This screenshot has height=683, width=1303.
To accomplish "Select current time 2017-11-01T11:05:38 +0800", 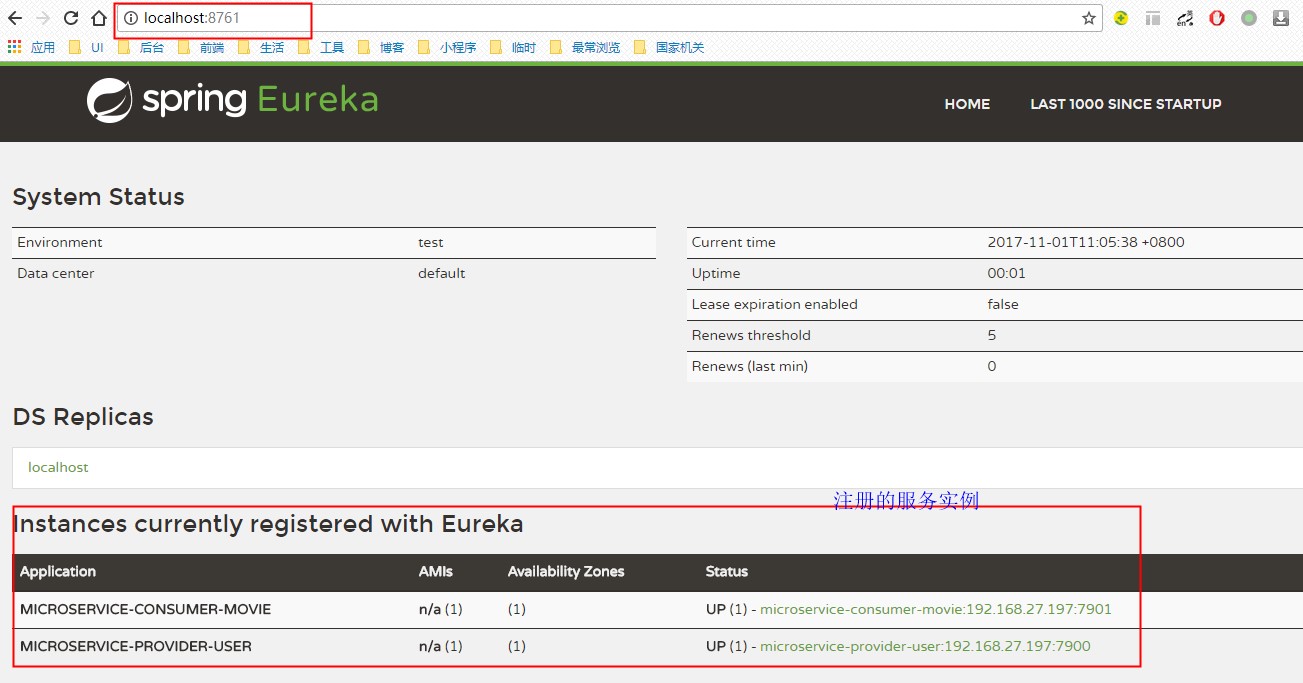I will [x=1086, y=242].
